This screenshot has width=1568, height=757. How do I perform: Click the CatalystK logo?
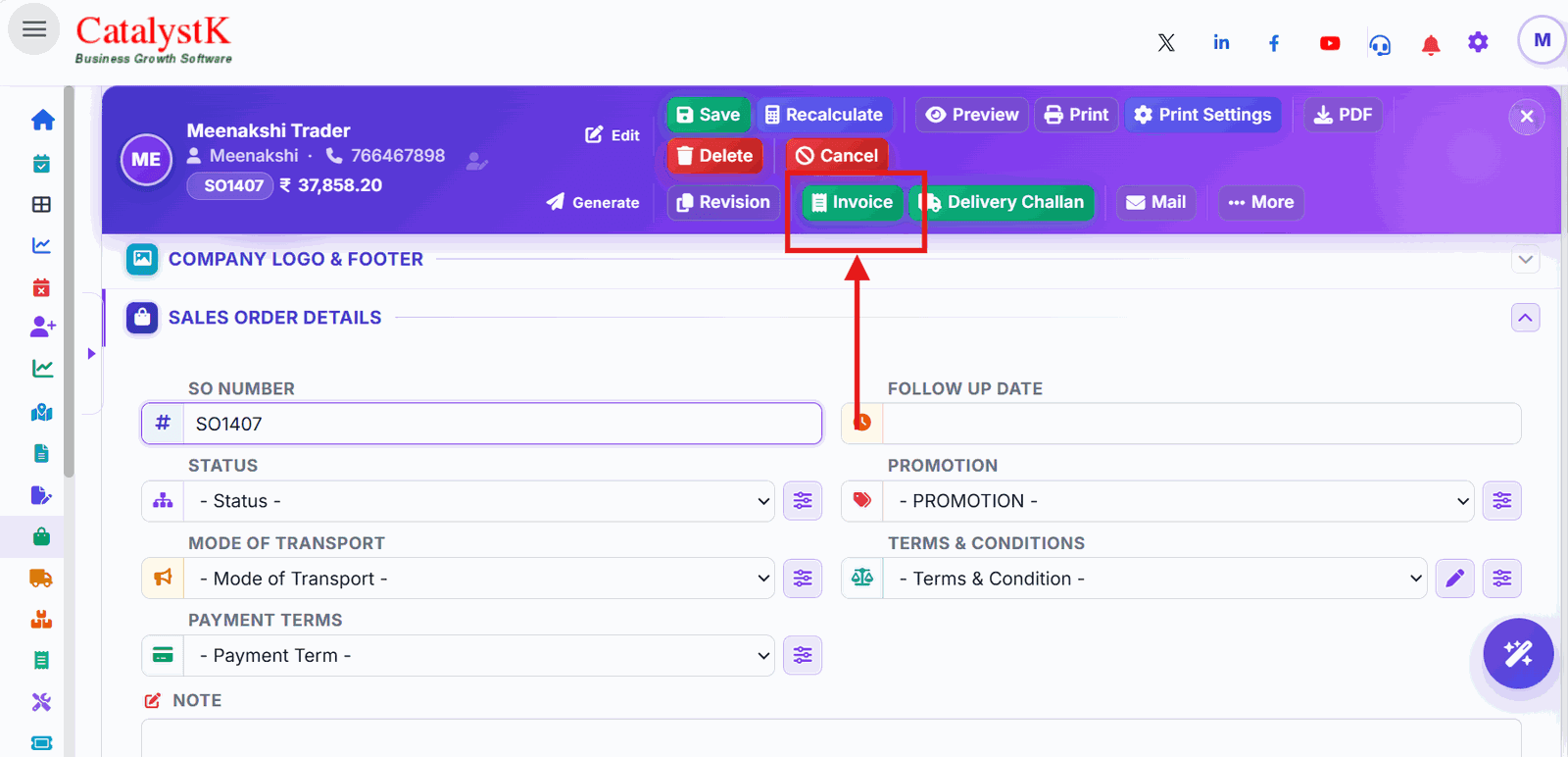click(x=153, y=39)
